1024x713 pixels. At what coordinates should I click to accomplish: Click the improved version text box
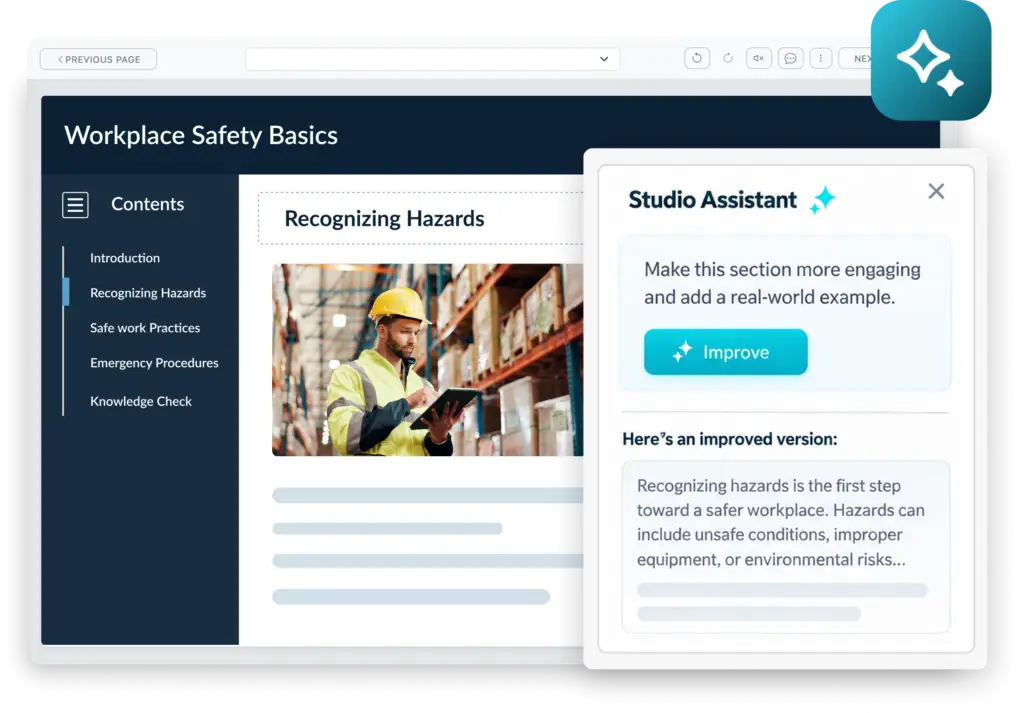point(786,547)
